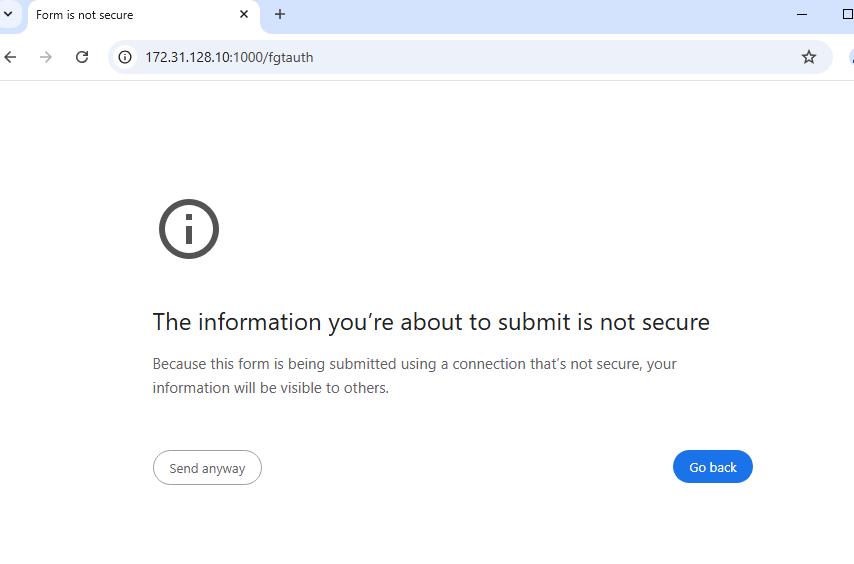
Task: Navigate back with the browser back arrow
Action: 11,57
